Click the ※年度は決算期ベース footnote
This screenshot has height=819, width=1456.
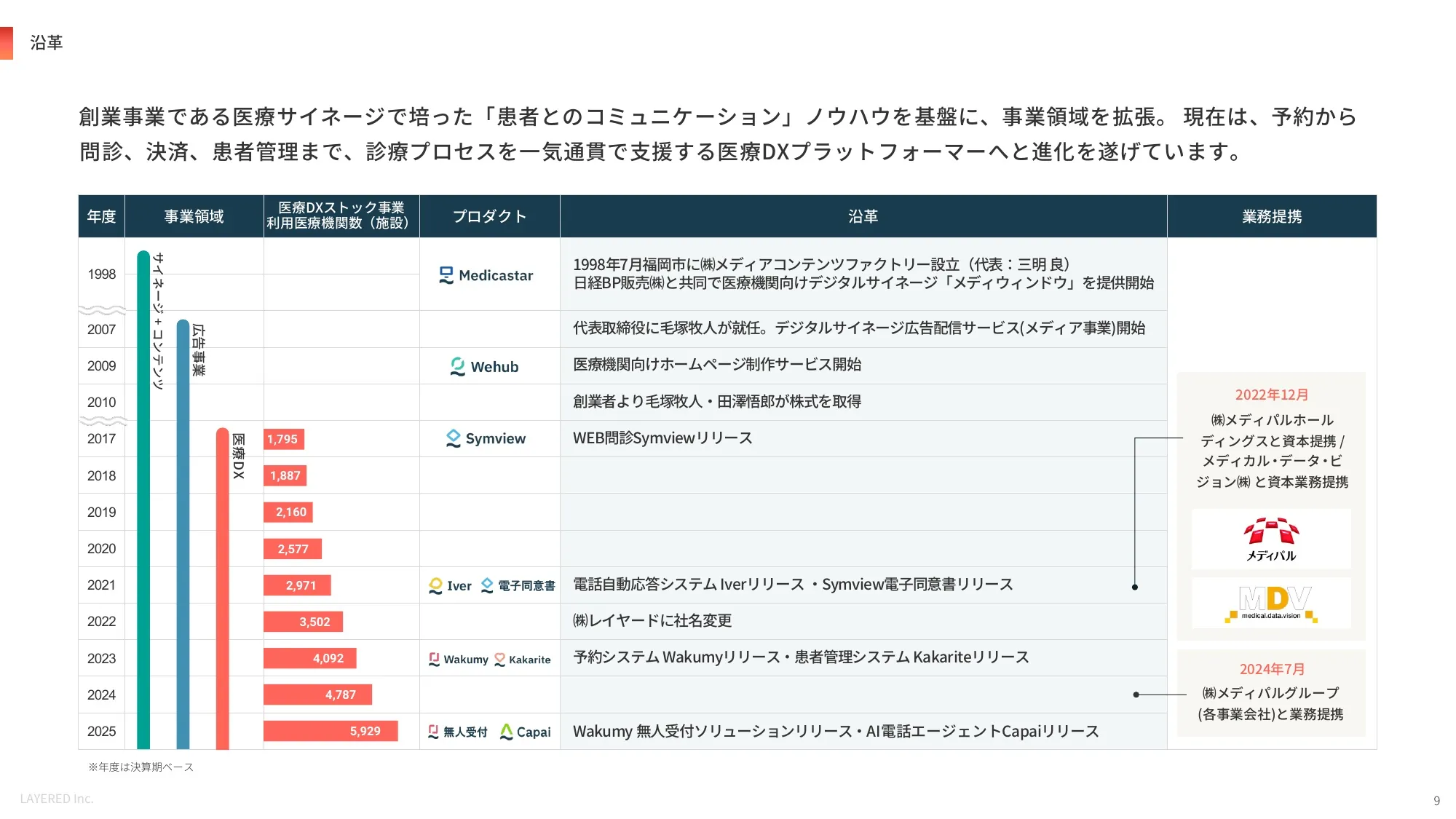pyautogui.click(x=141, y=767)
